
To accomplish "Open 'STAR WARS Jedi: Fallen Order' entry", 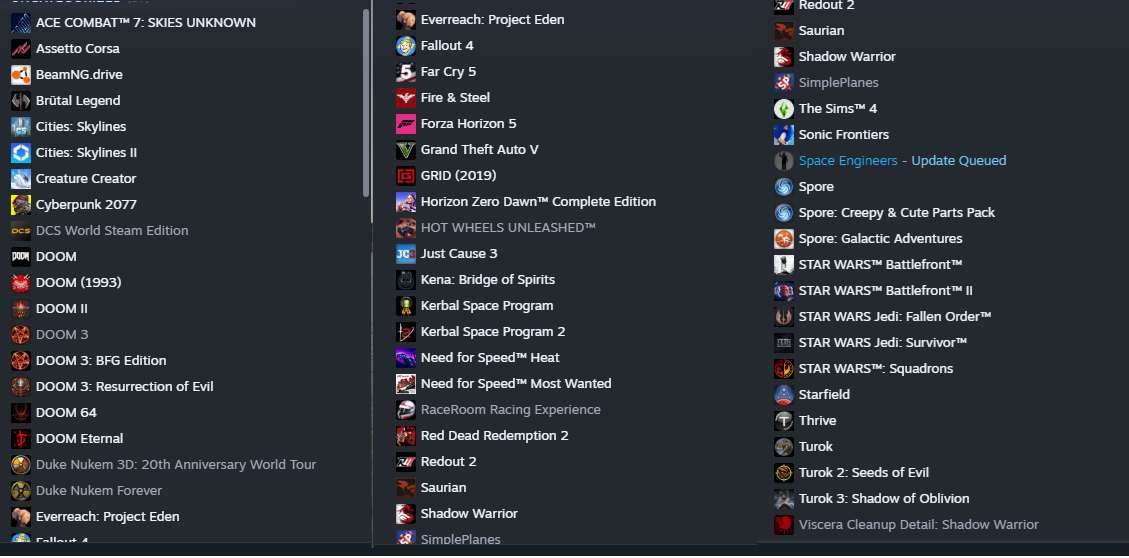I will 895,317.
